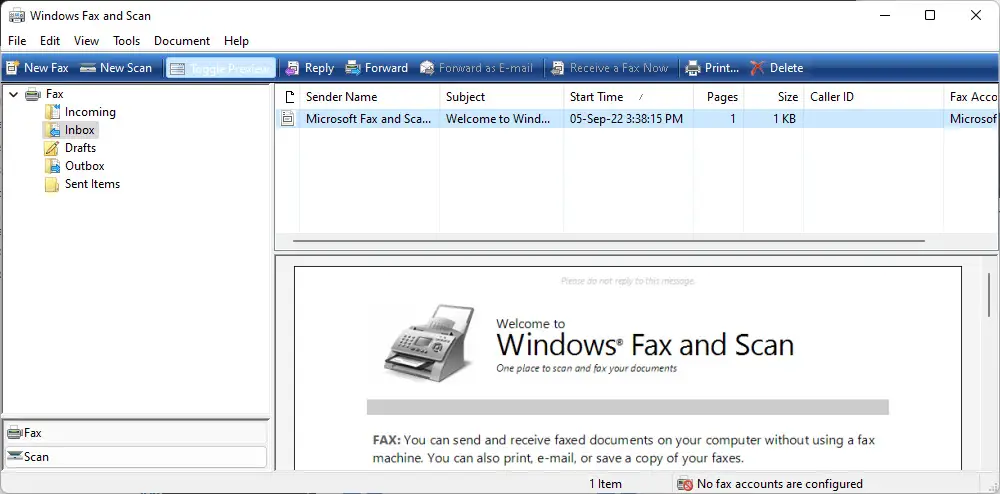This screenshot has width=1000, height=494.
Task: Open the Document menu
Action: pos(182,41)
